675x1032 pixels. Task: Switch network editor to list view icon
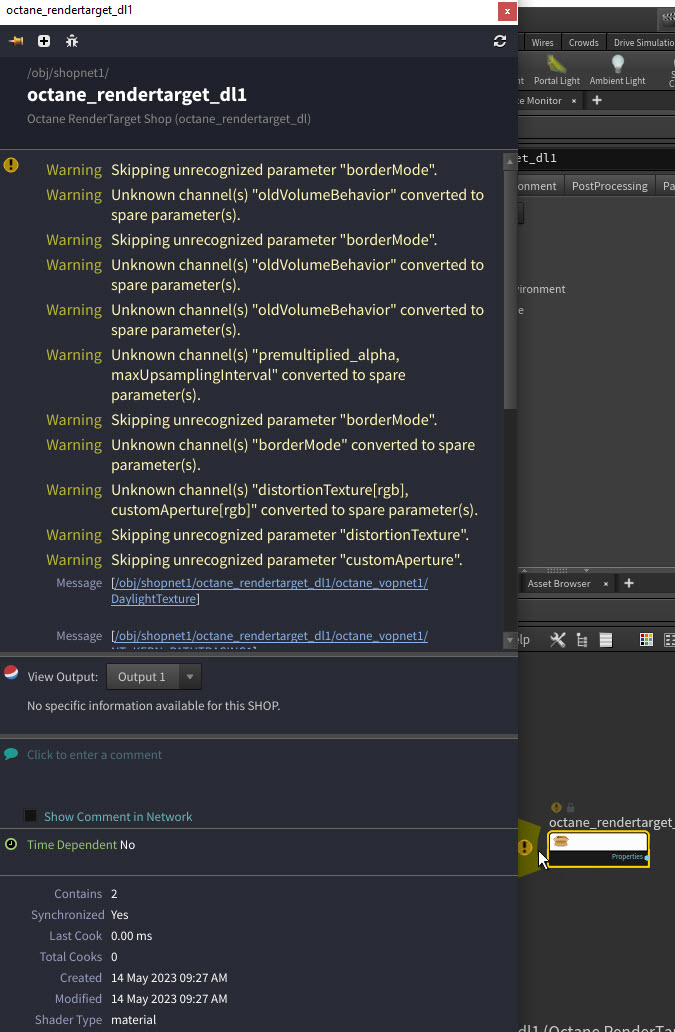pos(606,640)
